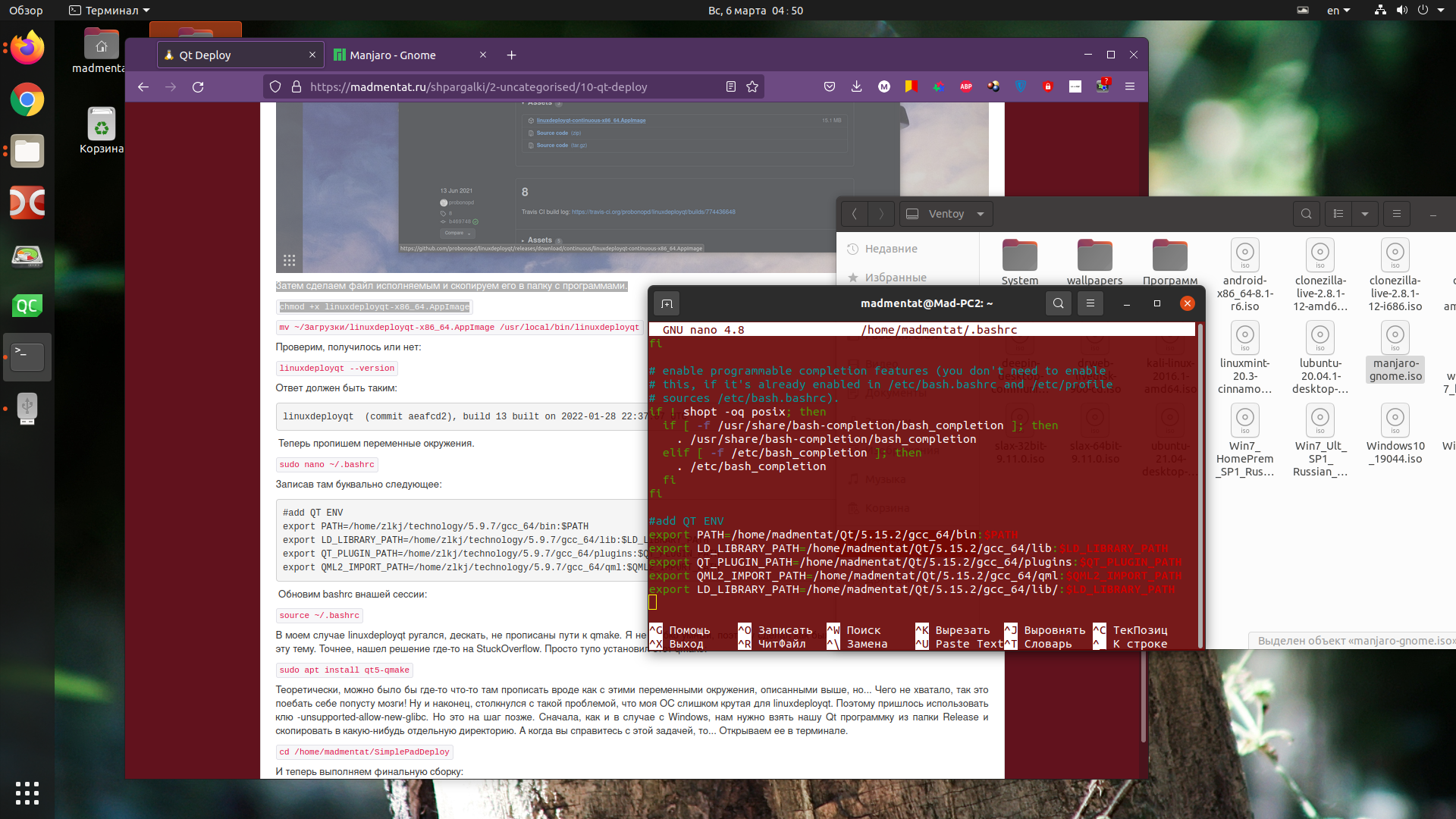Select Win7_HomePrem_SP1_Rus iso file
This screenshot has width=1456, height=819.
point(1245,441)
